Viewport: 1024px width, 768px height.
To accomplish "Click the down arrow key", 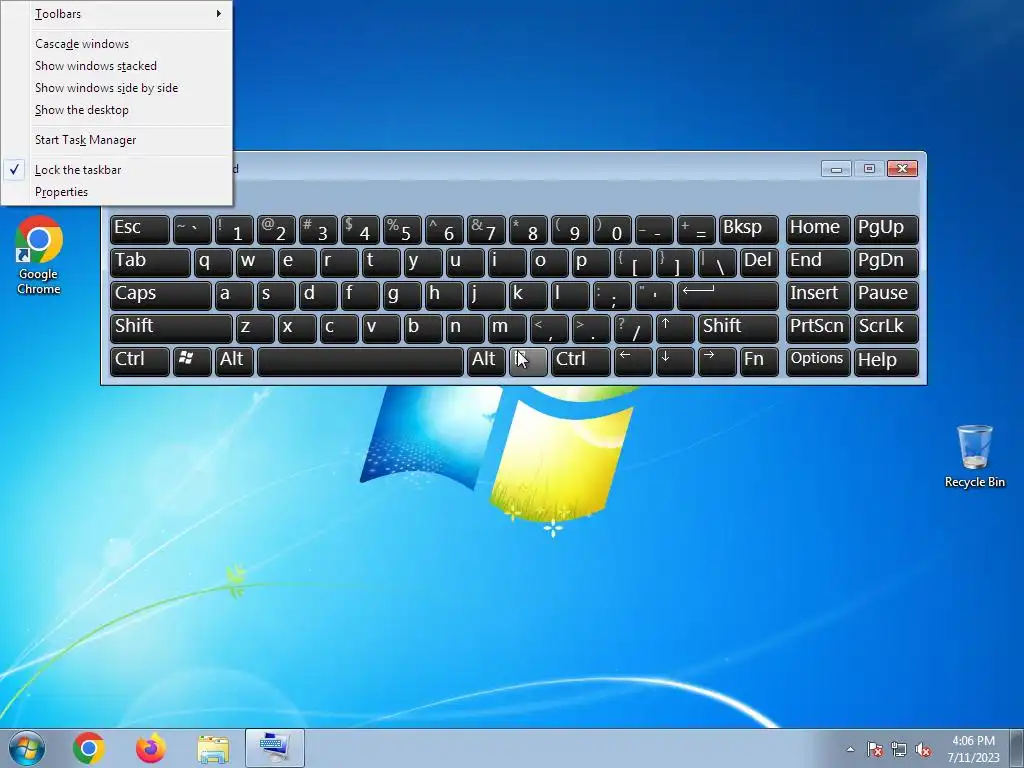I will pos(675,361).
